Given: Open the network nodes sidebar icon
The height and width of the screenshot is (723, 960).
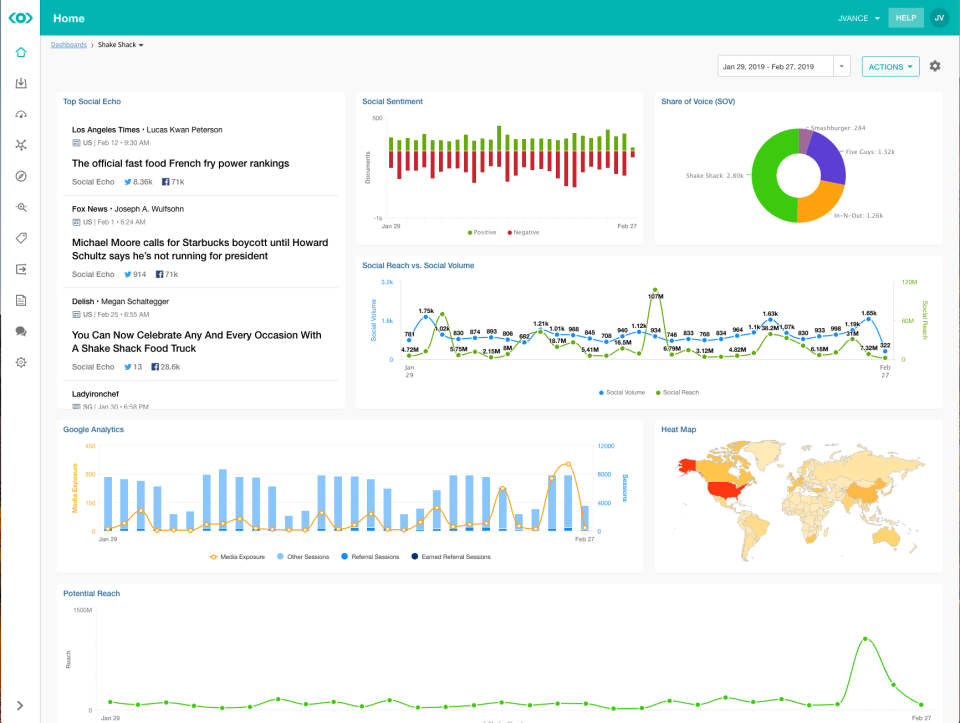Looking at the screenshot, I should click(21, 145).
